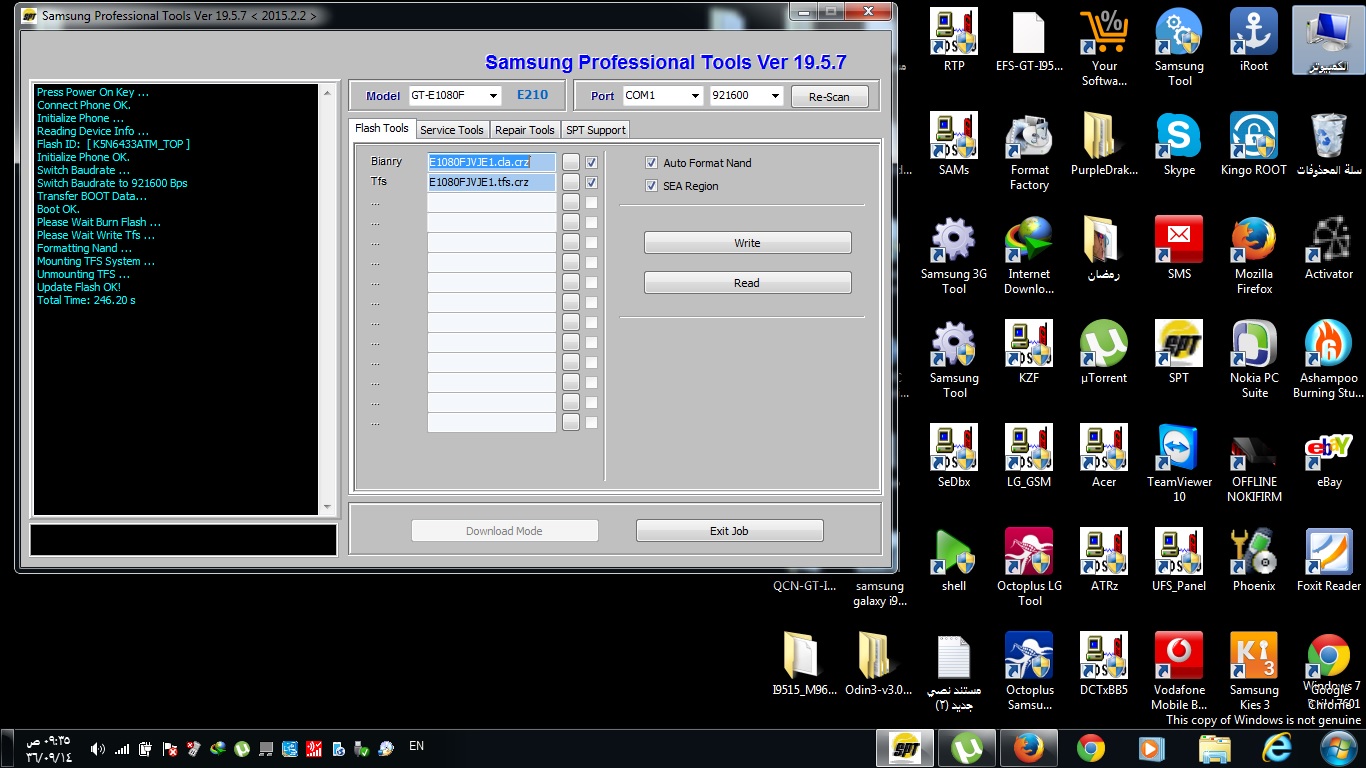
Task: Open the Octoplus LG Tool shortcut
Action: (1029, 567)
